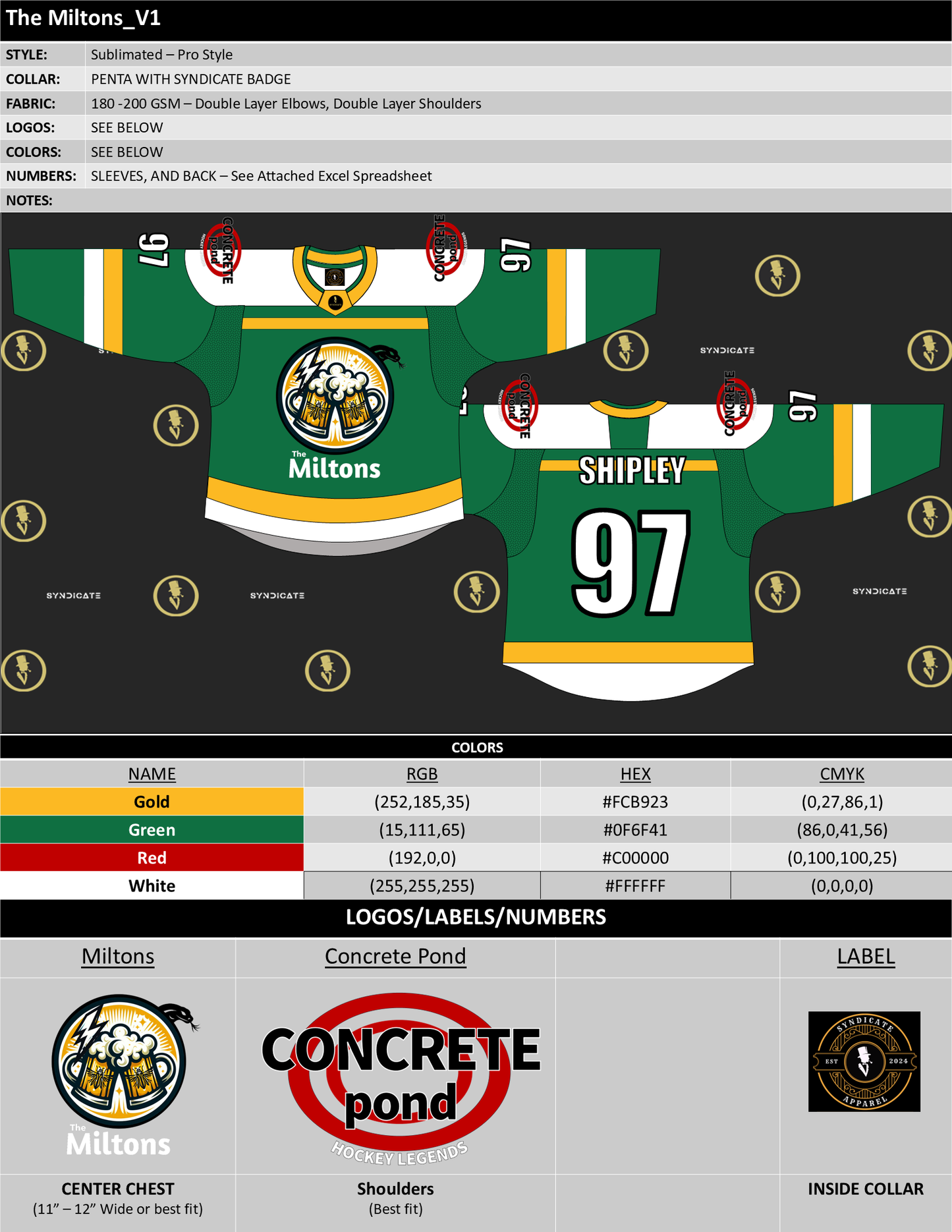Viewport: 952px width, 1232px height.
Task: Click the COLLAR value PENTA WITH SYNDICATE BADGE
Action: [x=191, y=79]
